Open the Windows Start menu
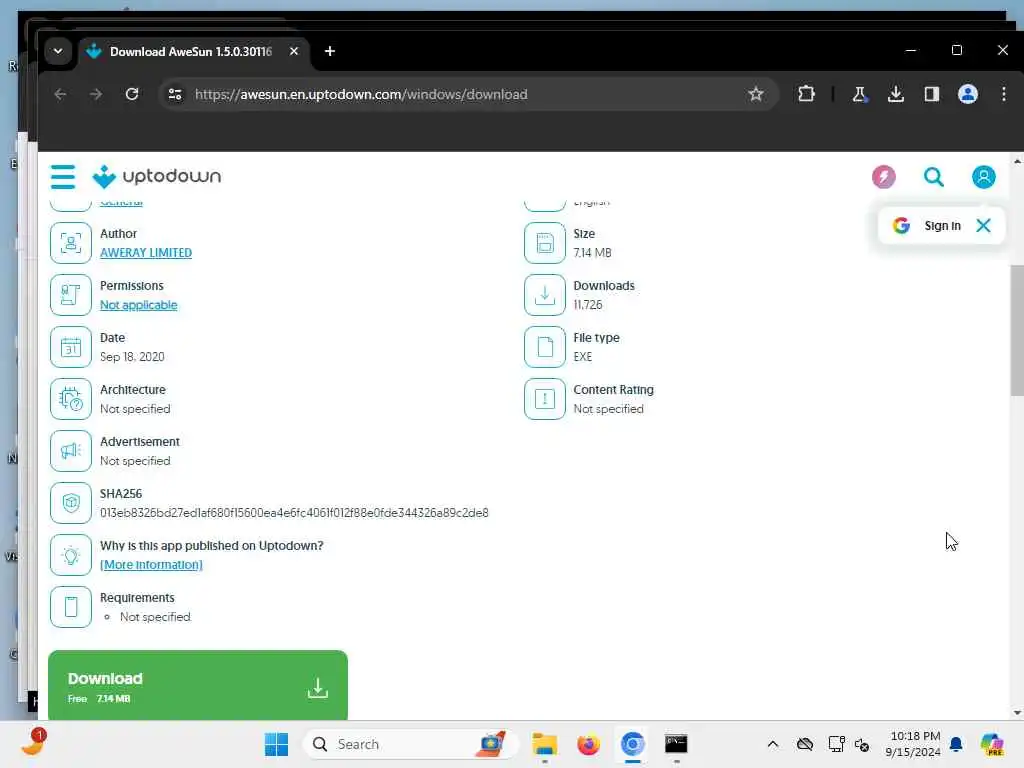 coord(276,744)
